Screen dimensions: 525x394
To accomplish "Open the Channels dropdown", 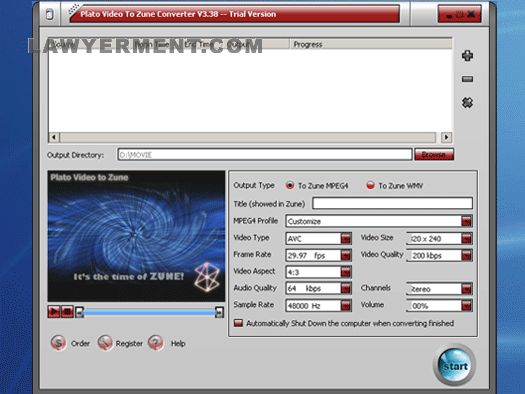I will 466,289.
